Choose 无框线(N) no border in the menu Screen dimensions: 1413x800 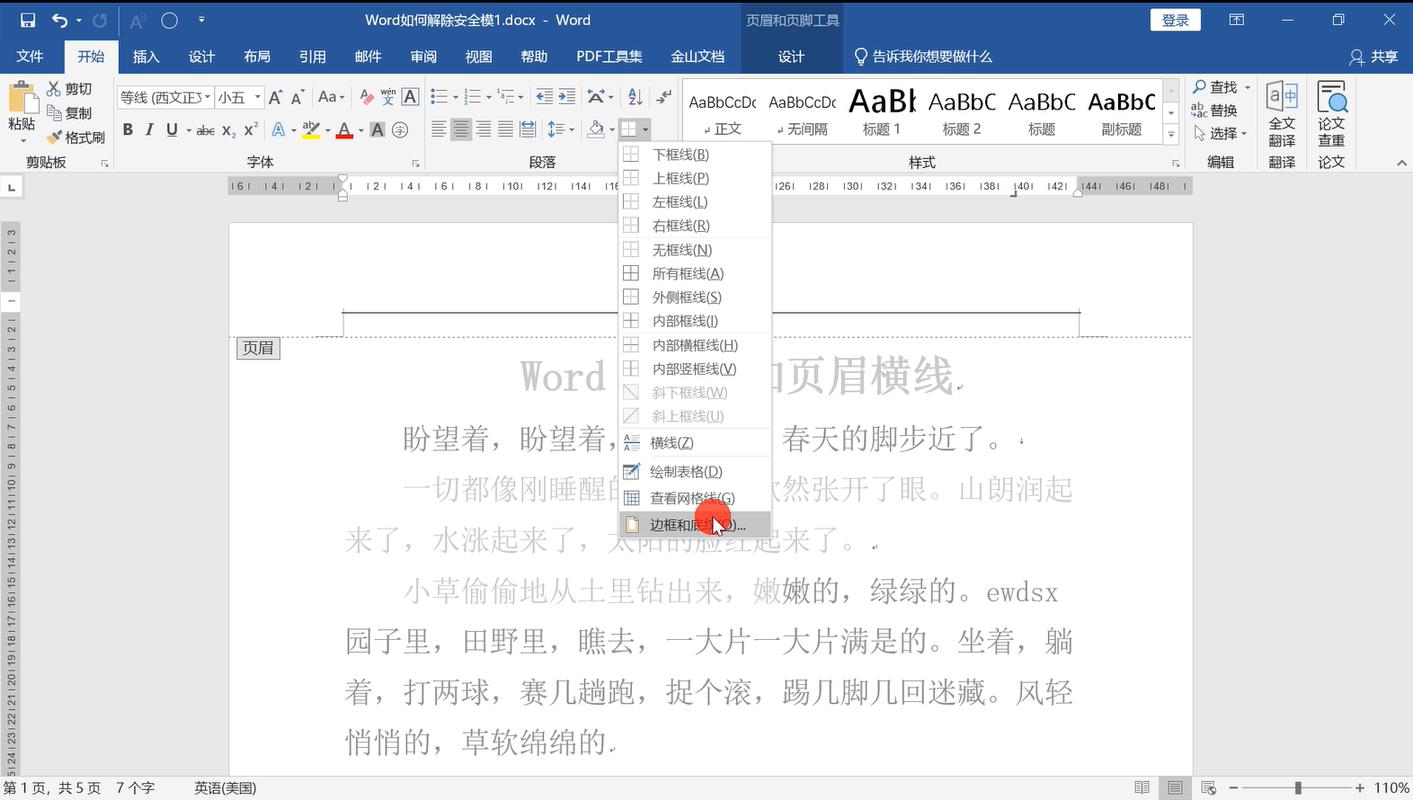pos(695,250)
